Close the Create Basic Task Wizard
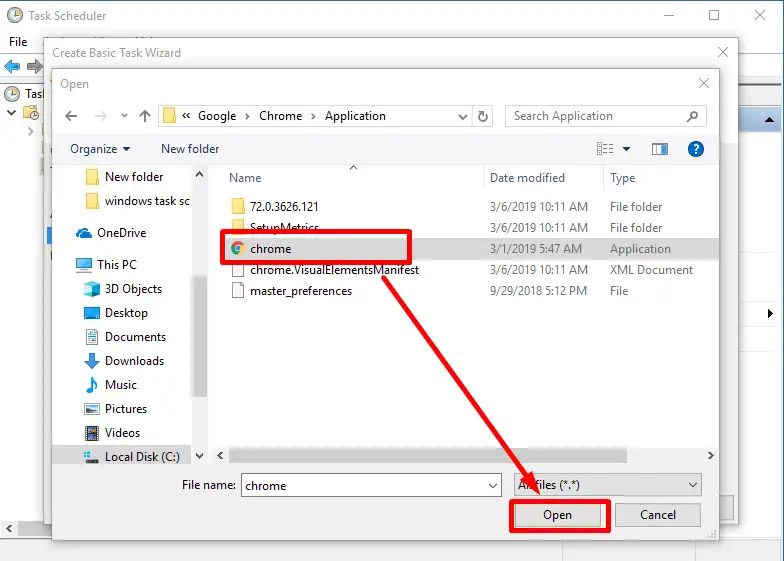Screen dimensions: 784x561 (x=722, y=52)
